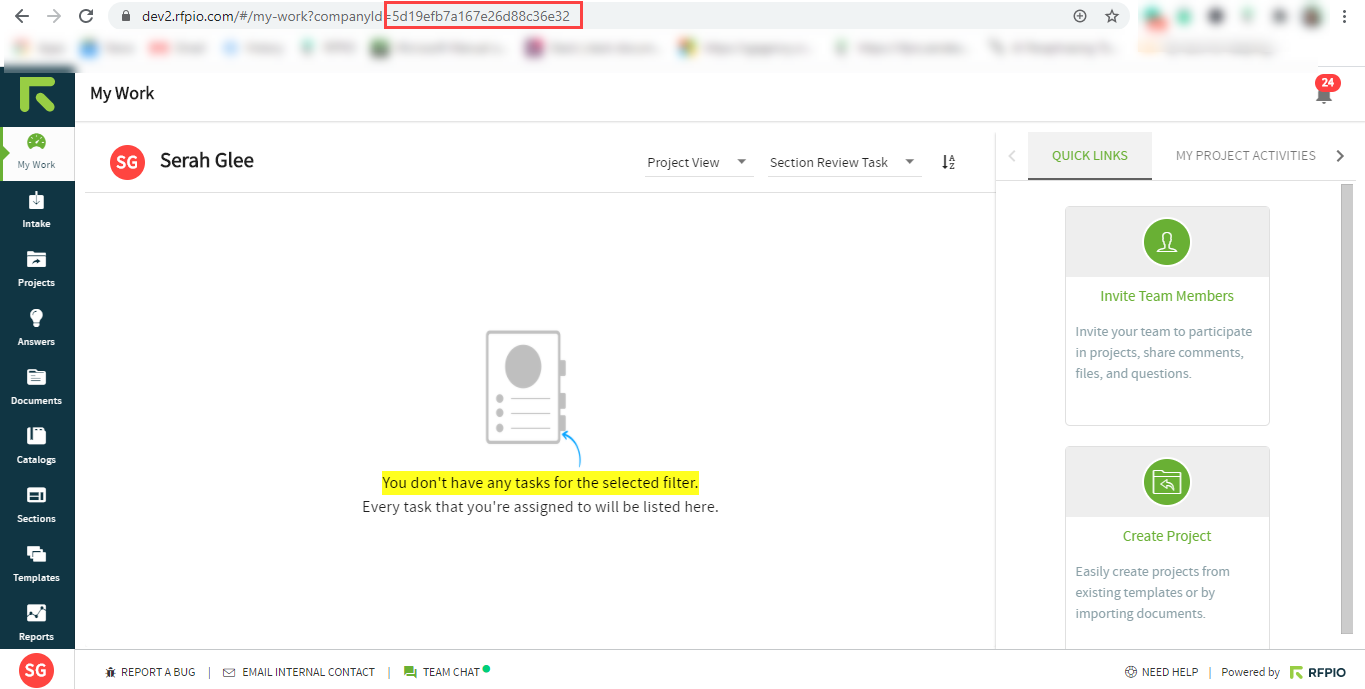The height and width of the screenshot is (689, 1365).
Task: Toggle the A-Z sort order icon
Action: click(948, 162)
